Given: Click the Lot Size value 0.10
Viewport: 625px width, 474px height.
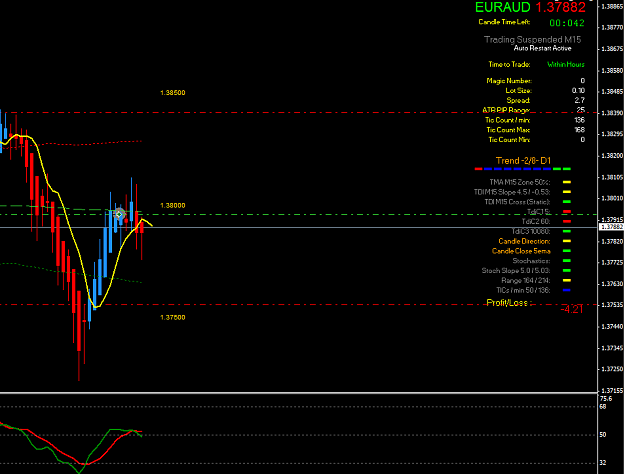Looking at the screenshot, I should (x=578, y=90).
